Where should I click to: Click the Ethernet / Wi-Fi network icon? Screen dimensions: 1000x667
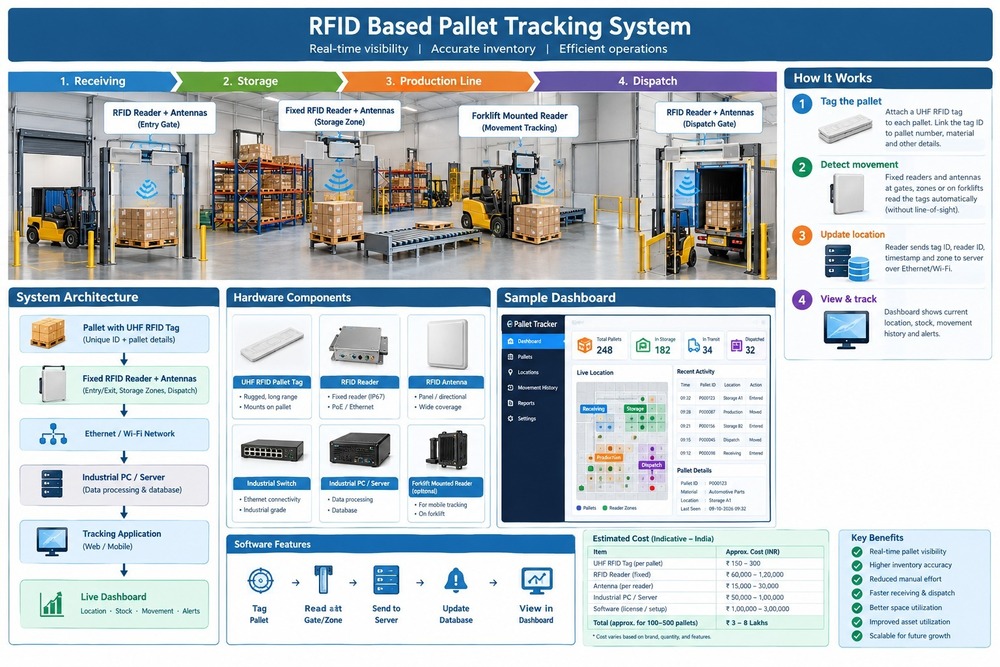pyautogui.click(x=54, y=434)
